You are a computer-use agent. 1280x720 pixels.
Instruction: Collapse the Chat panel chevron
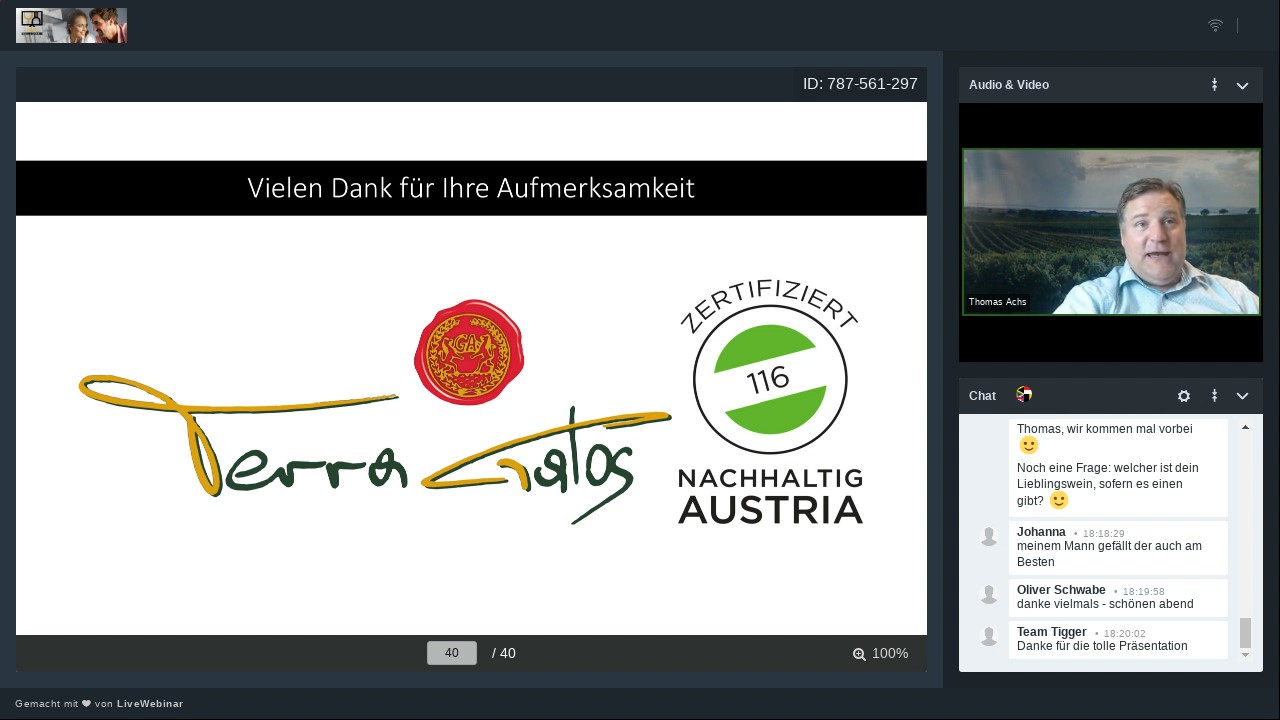click(1242, 396)
